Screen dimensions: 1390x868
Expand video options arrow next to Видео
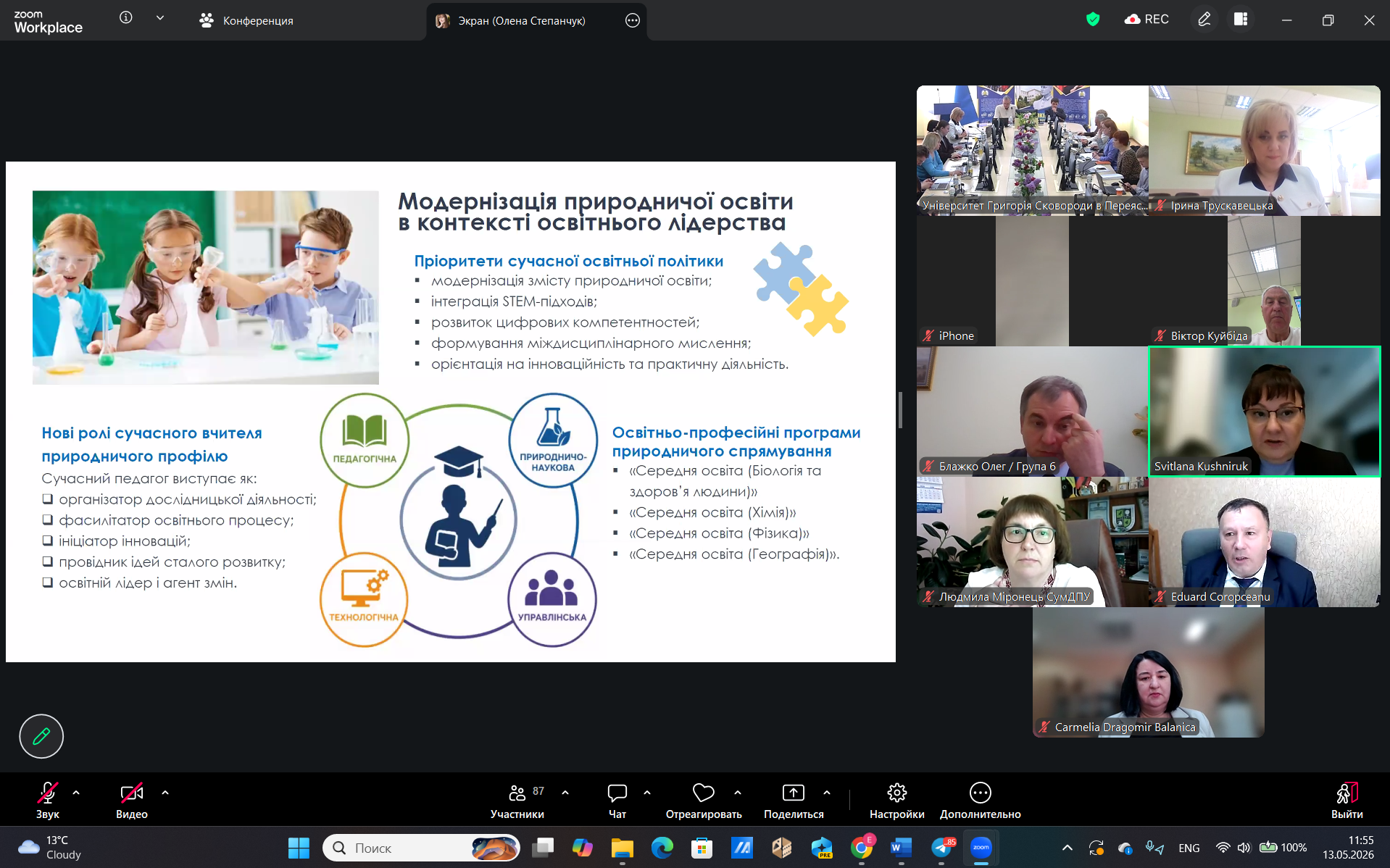tap(165, 793)
